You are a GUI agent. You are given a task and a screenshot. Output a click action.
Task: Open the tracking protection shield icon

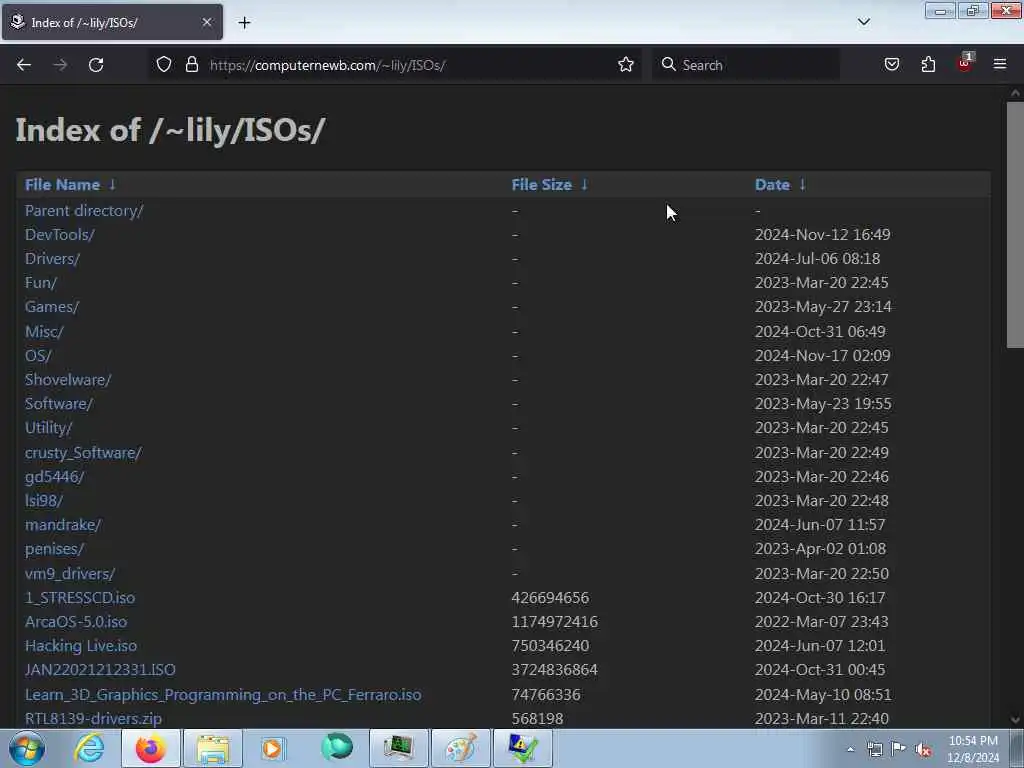[164, 64]
